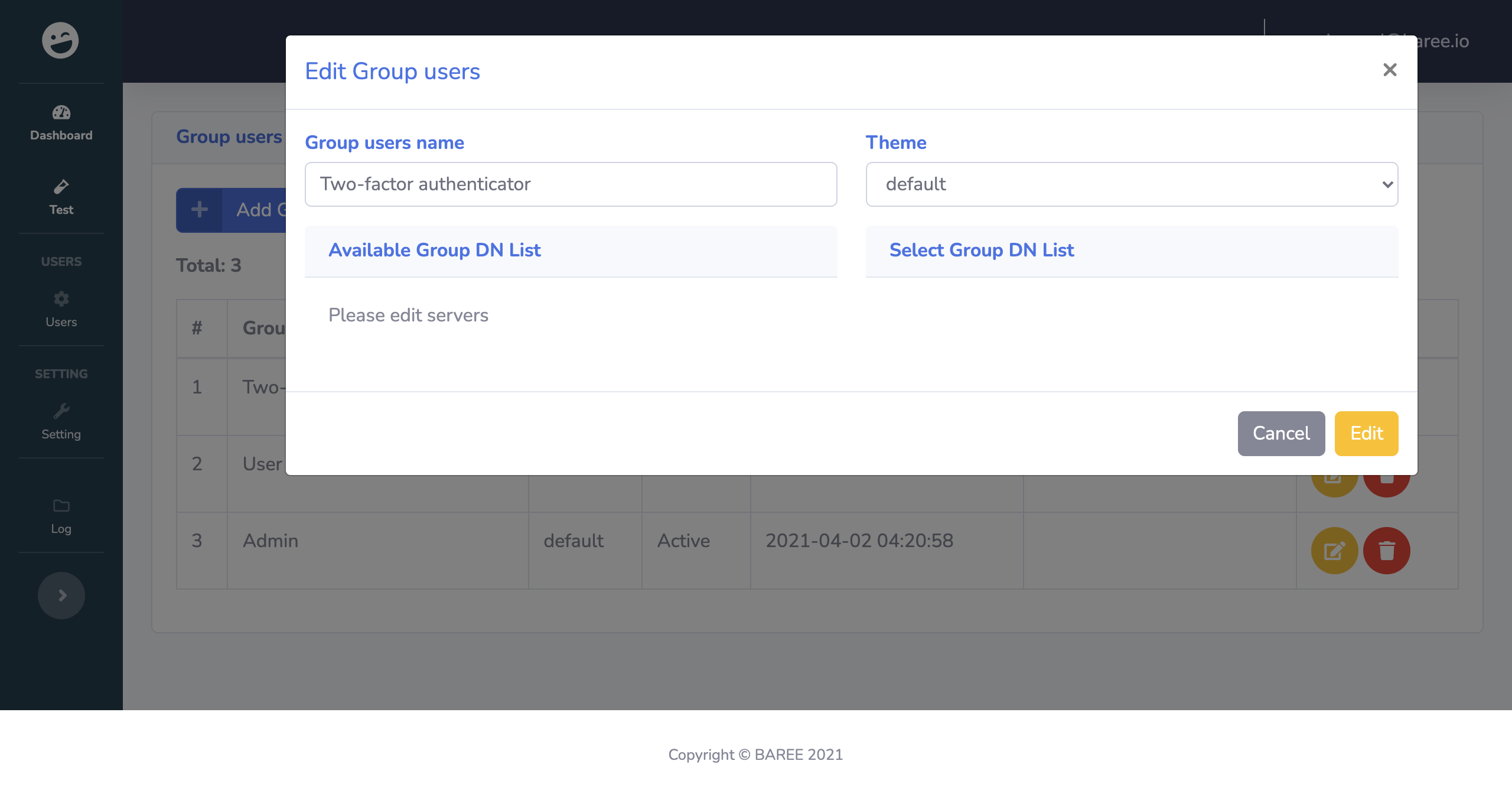Click the red trash icon on Admin row

tap(1387, 551)
